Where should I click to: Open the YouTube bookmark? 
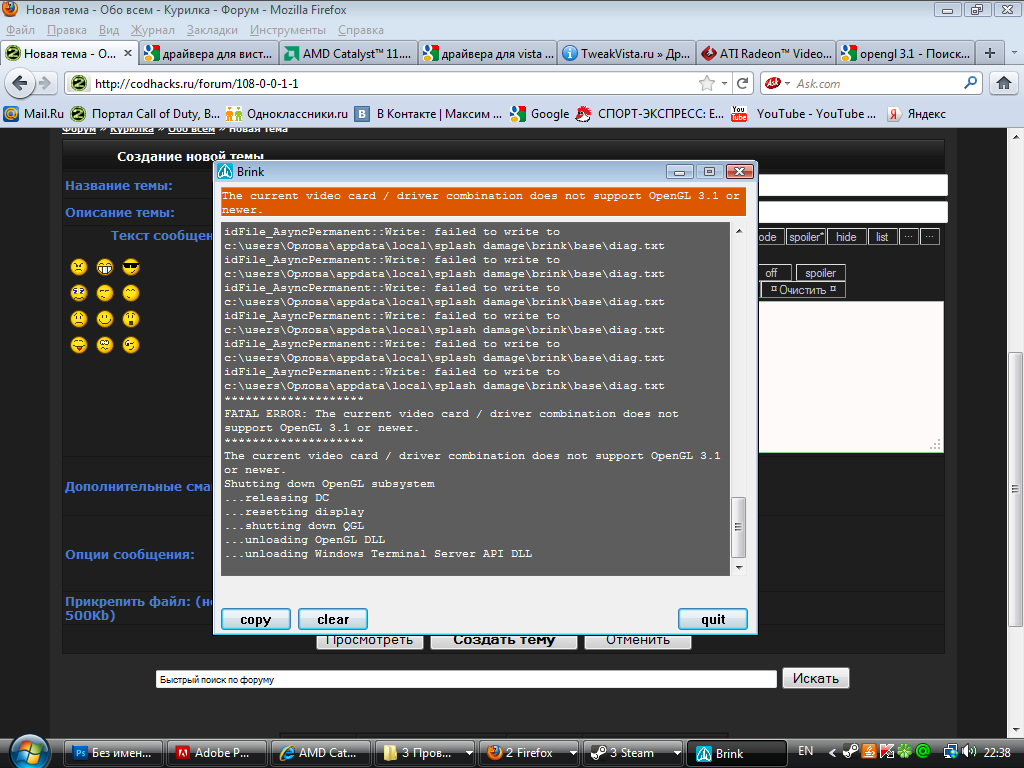(804, 114)
